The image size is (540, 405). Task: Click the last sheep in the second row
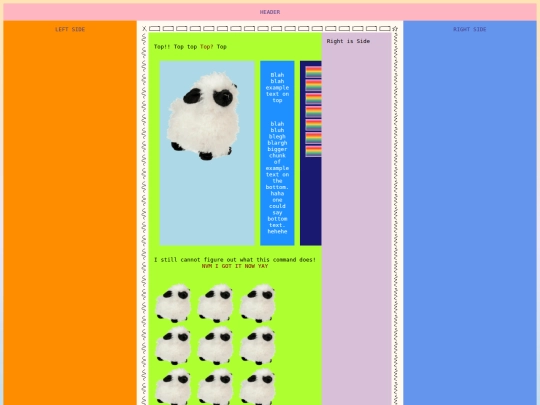(257, 345)
